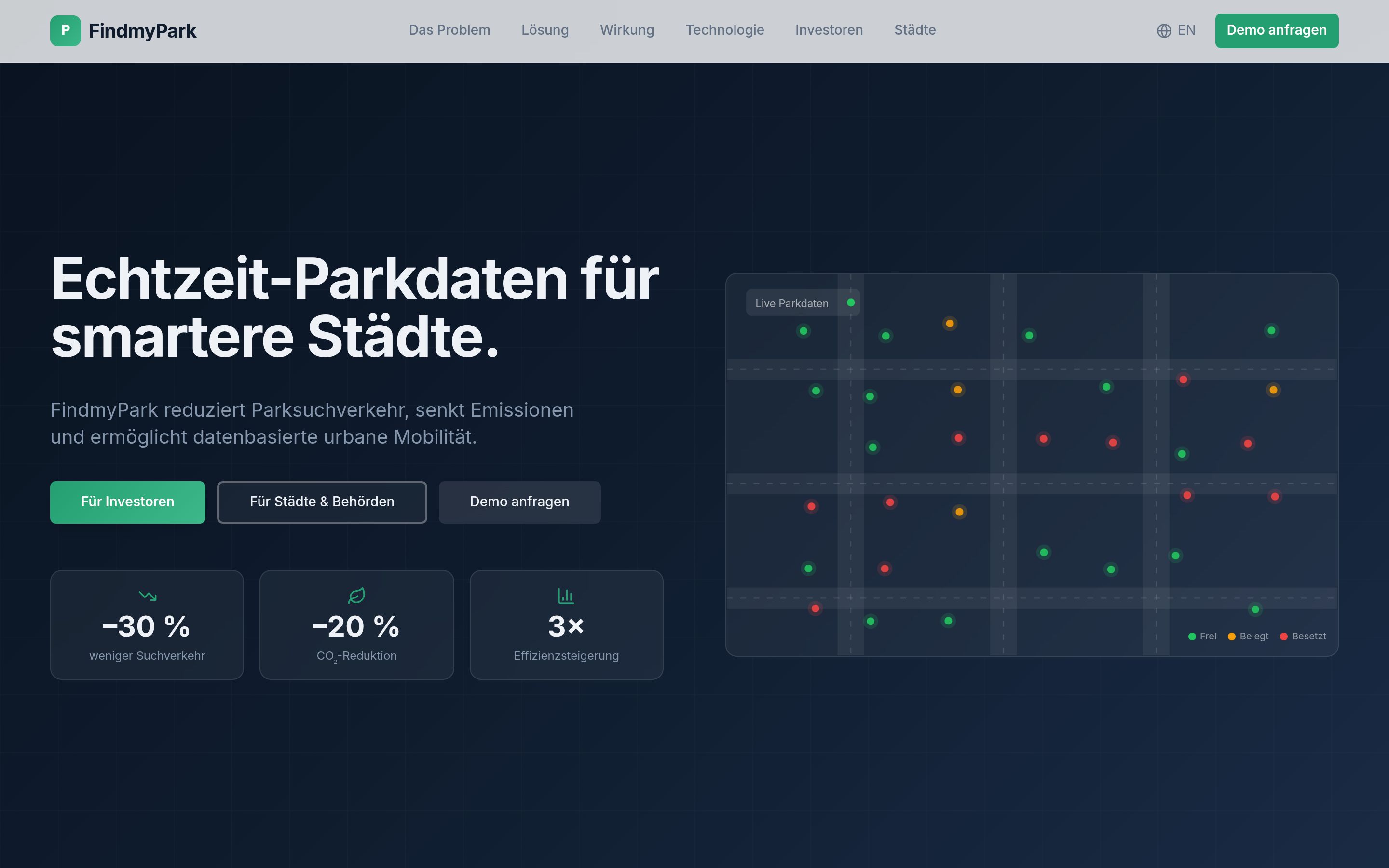Click the FindmyPark brand name
The height and width of the screenshot is (868, 1389).
[x=142, y=30]
